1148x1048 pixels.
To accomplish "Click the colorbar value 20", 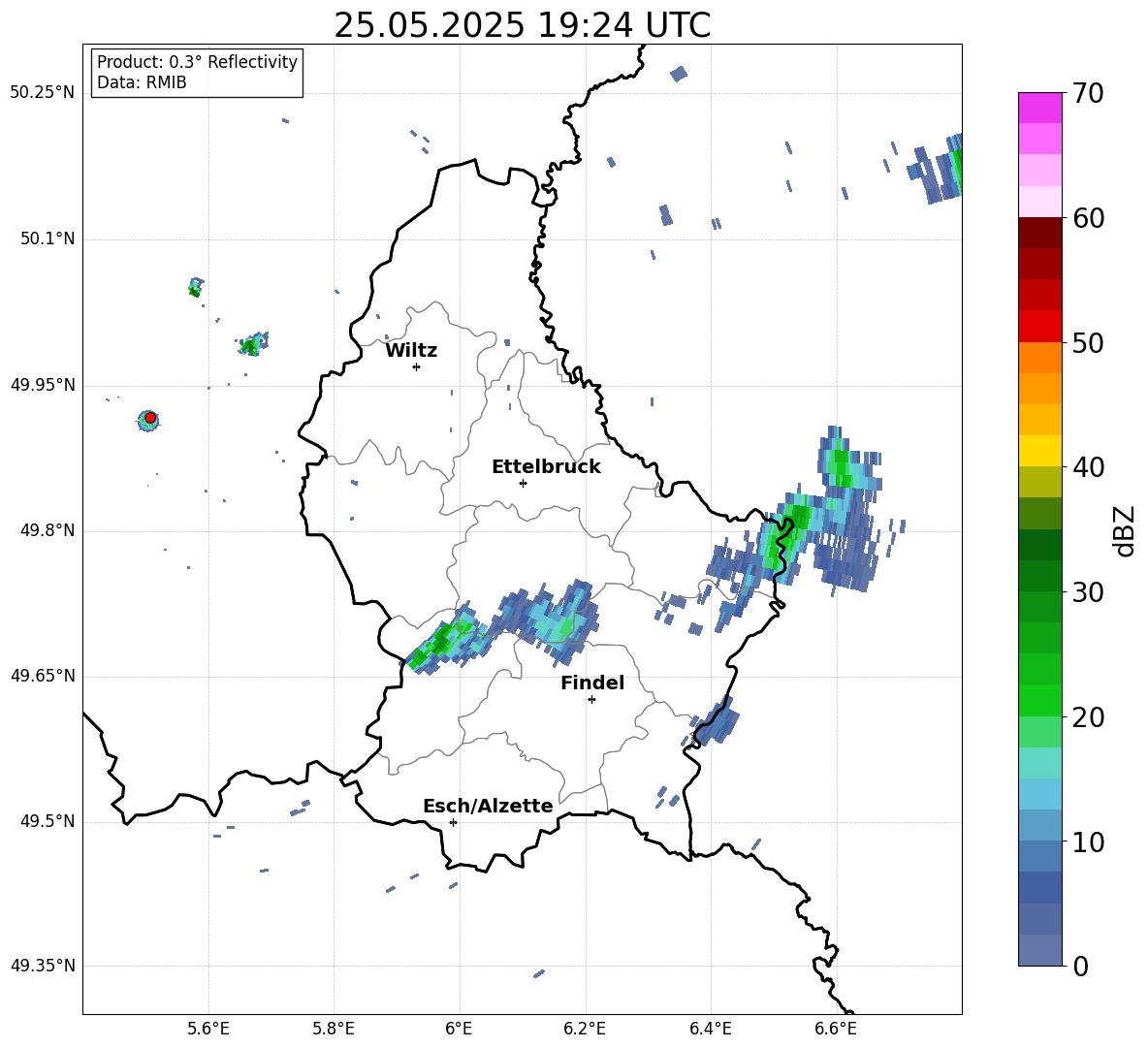I will point(1088,717).
